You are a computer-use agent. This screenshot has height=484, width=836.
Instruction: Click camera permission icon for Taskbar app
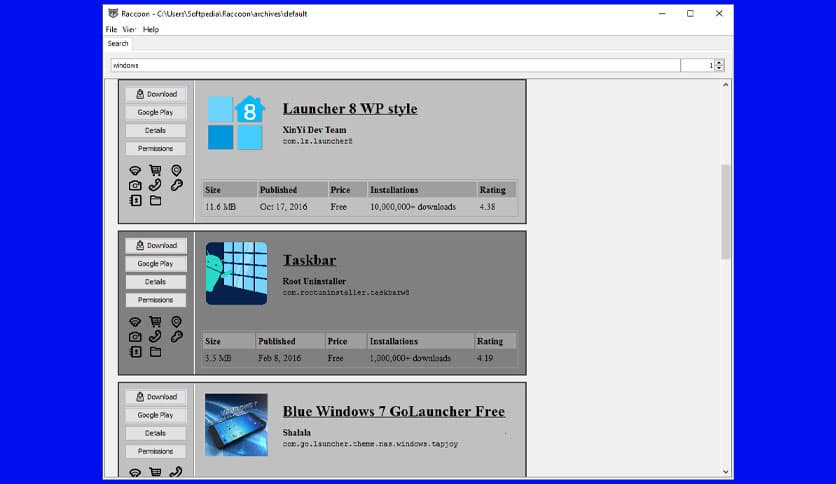(135, 337)
